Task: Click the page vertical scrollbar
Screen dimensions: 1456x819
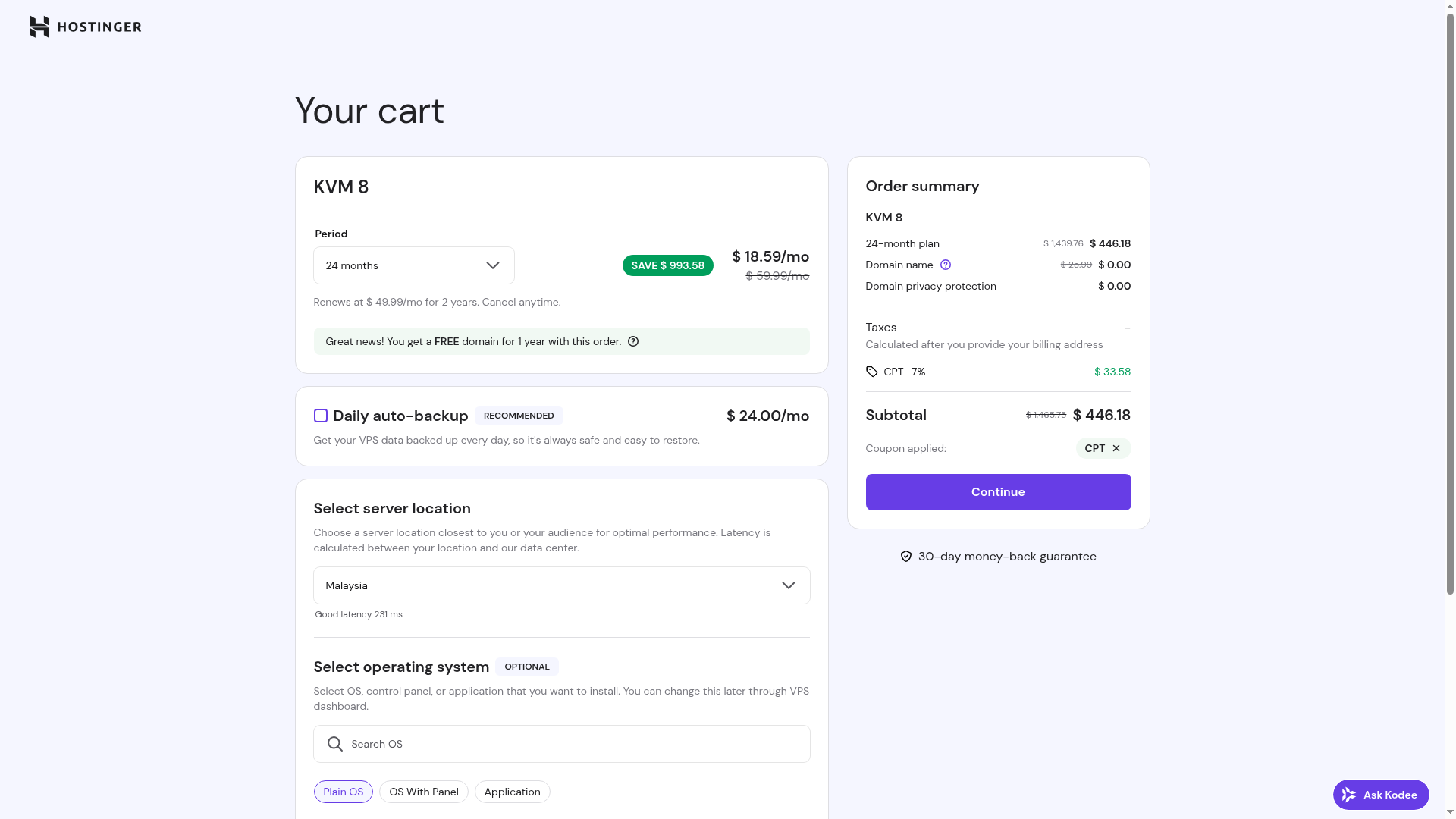Action: coord(1450,303)
